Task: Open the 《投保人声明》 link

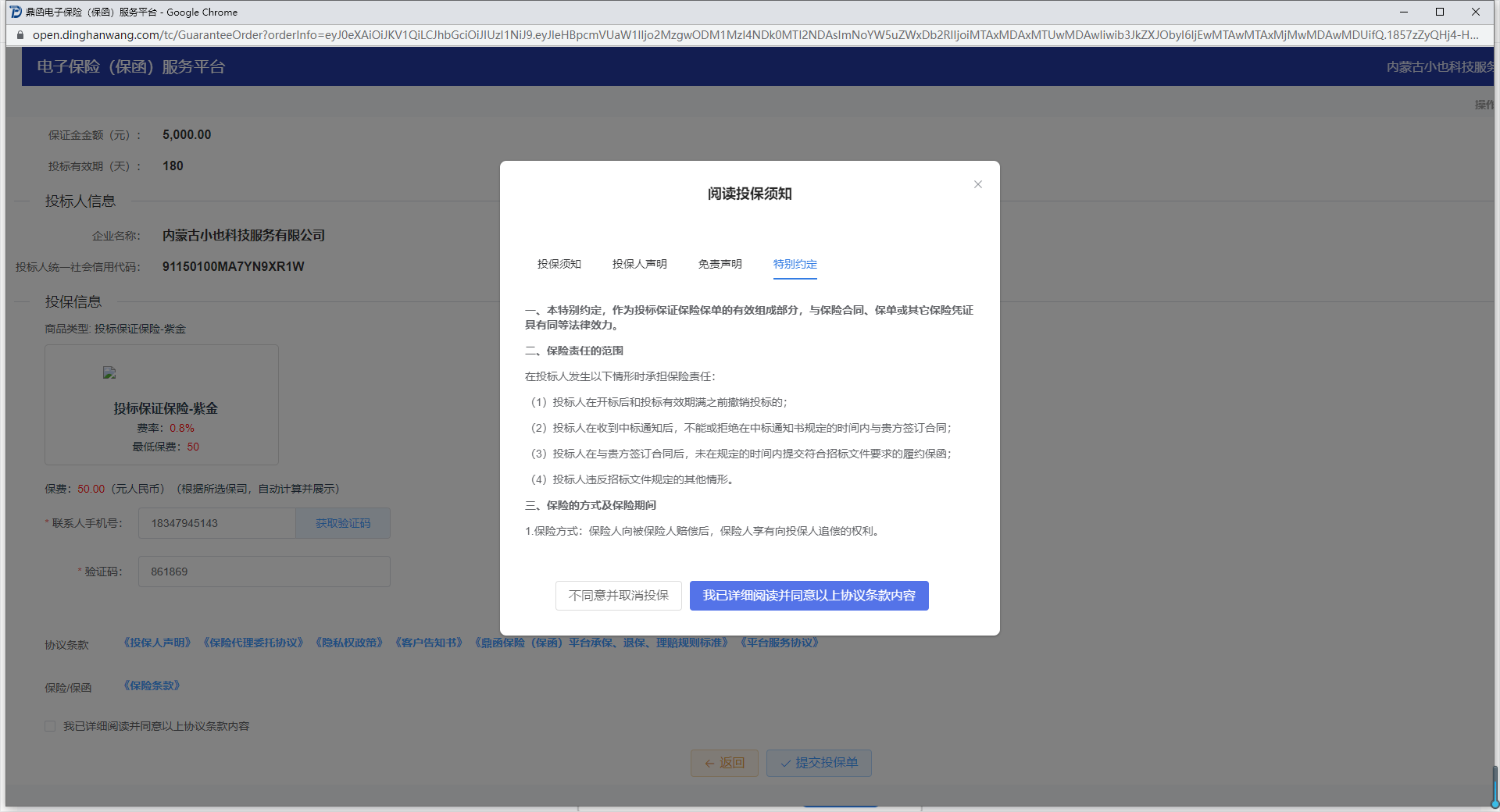Action: click(x=158, y=643)
